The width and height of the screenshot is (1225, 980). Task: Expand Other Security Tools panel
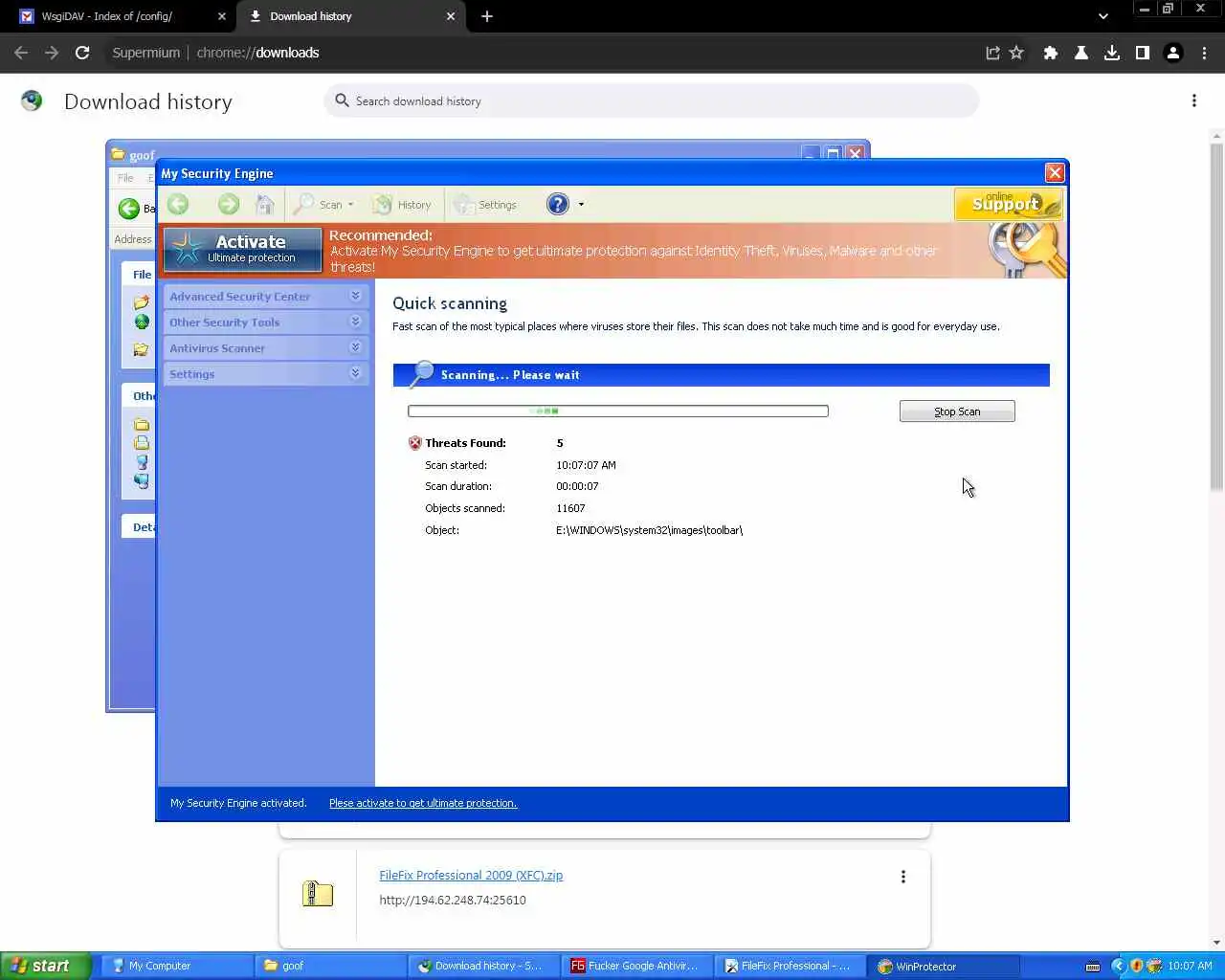pyautogui.click(x=265, y=323)
